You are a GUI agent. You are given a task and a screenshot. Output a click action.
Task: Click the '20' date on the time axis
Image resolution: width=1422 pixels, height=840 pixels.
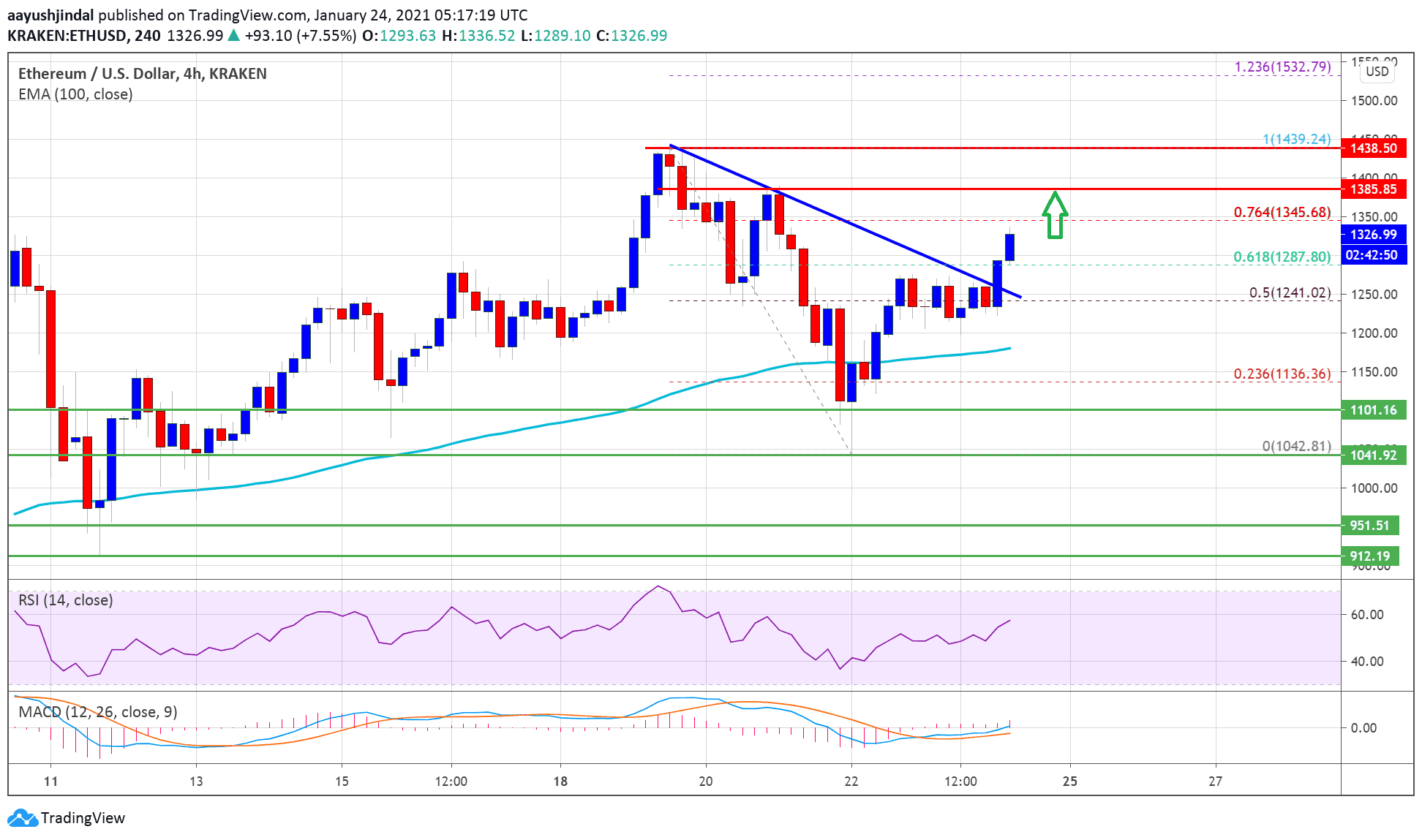706,782
